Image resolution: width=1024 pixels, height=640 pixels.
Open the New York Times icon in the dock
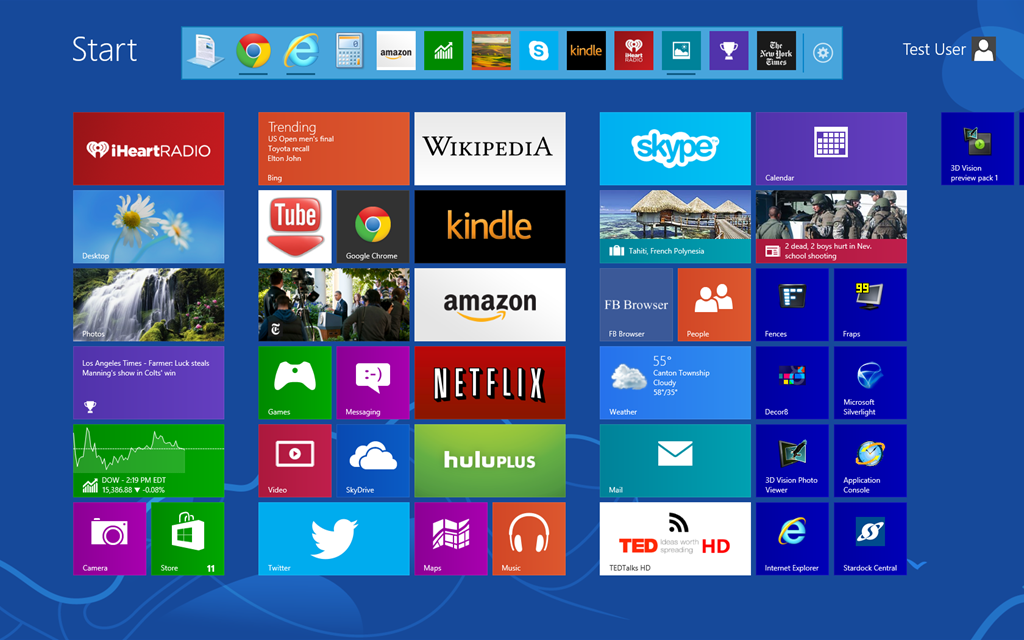(776, 51)
